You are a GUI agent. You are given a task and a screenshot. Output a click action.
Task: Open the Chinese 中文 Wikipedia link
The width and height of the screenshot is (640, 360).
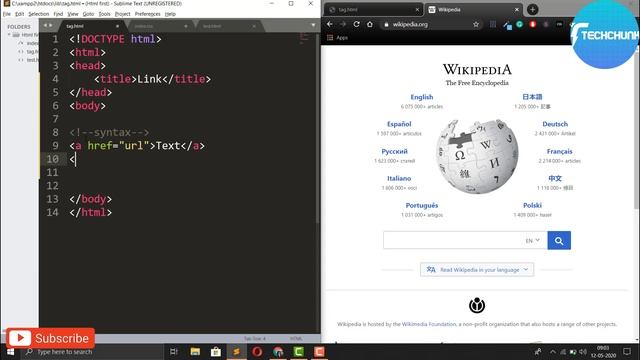(x=555, y=178)
